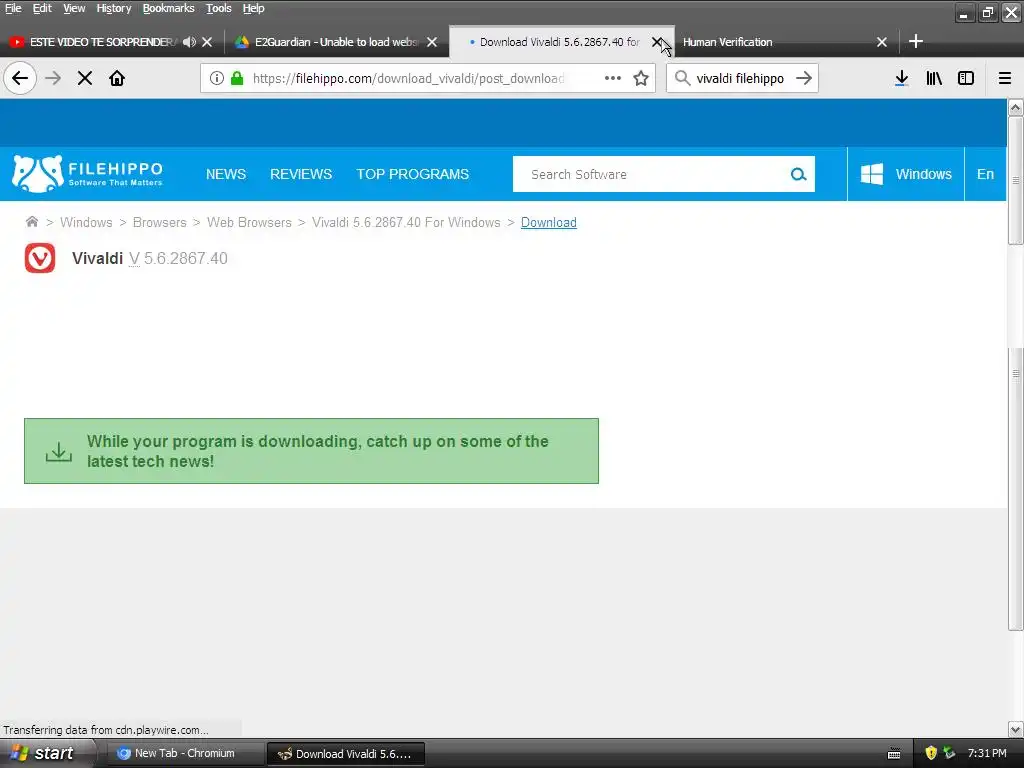This screenshot has width=1024, height=768.
Task: Go back to the previous page
Action: (20, 78)
